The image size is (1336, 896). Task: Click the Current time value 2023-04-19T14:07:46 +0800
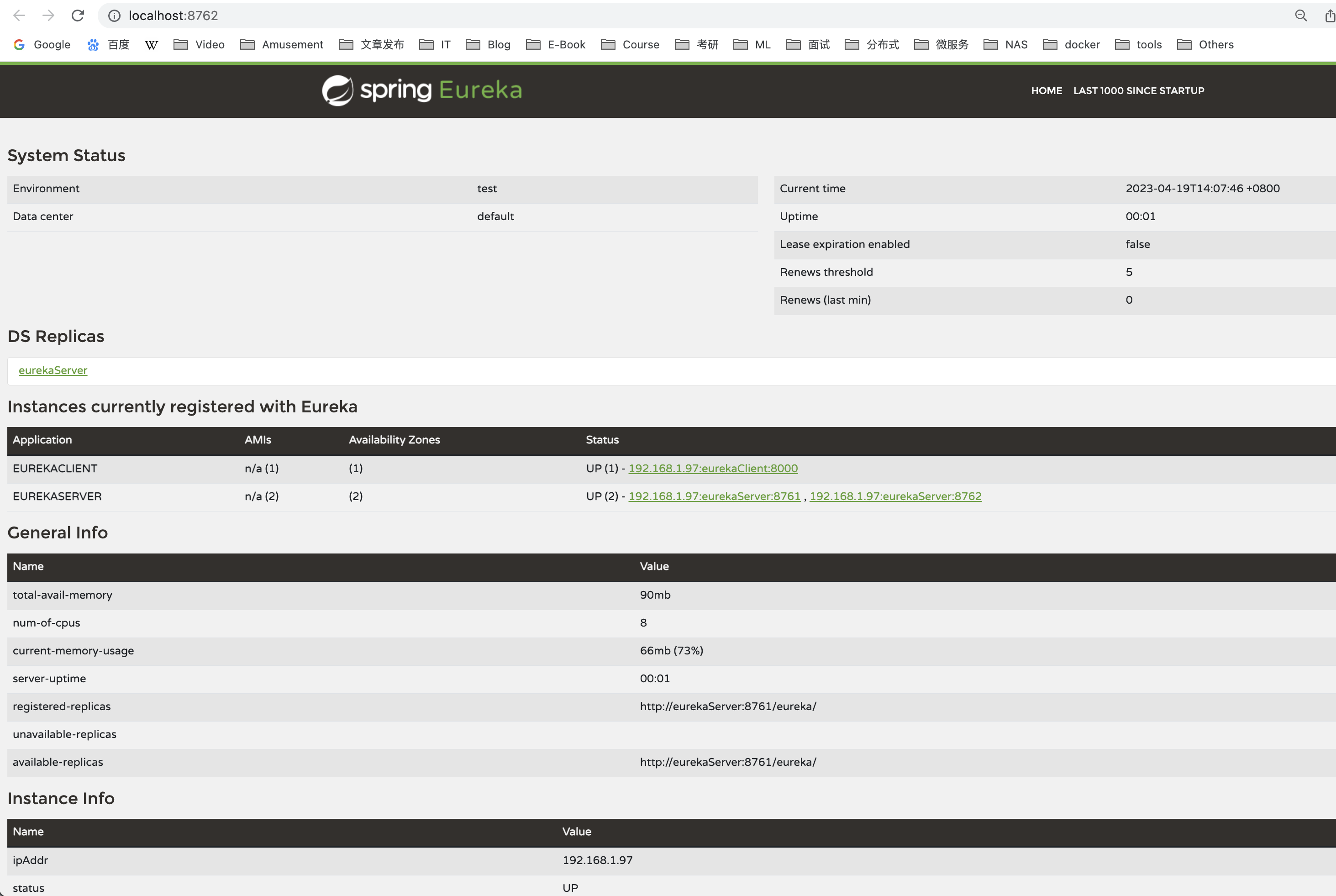tap(1202, 189)
